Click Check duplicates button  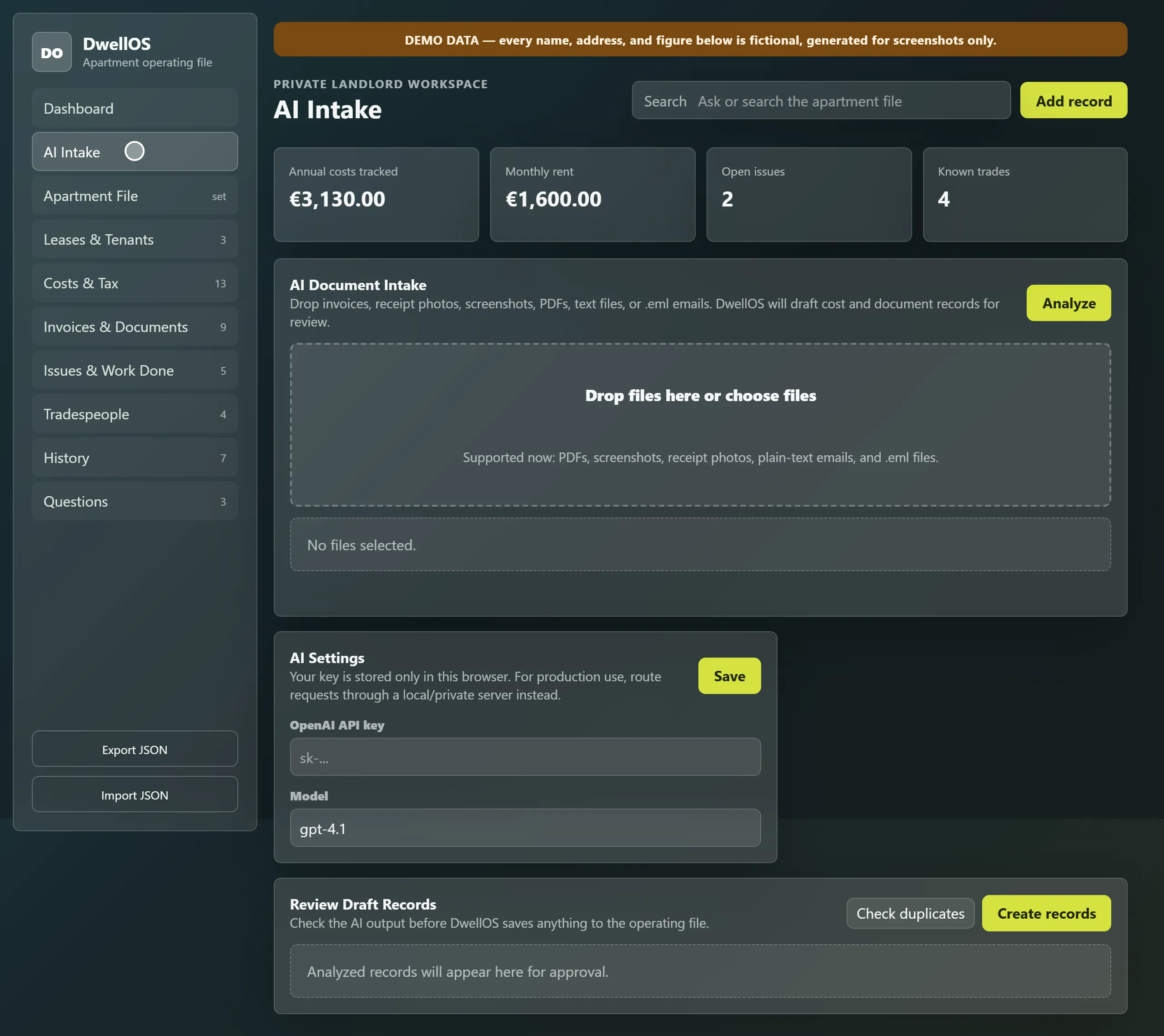(x=910, y=914)
